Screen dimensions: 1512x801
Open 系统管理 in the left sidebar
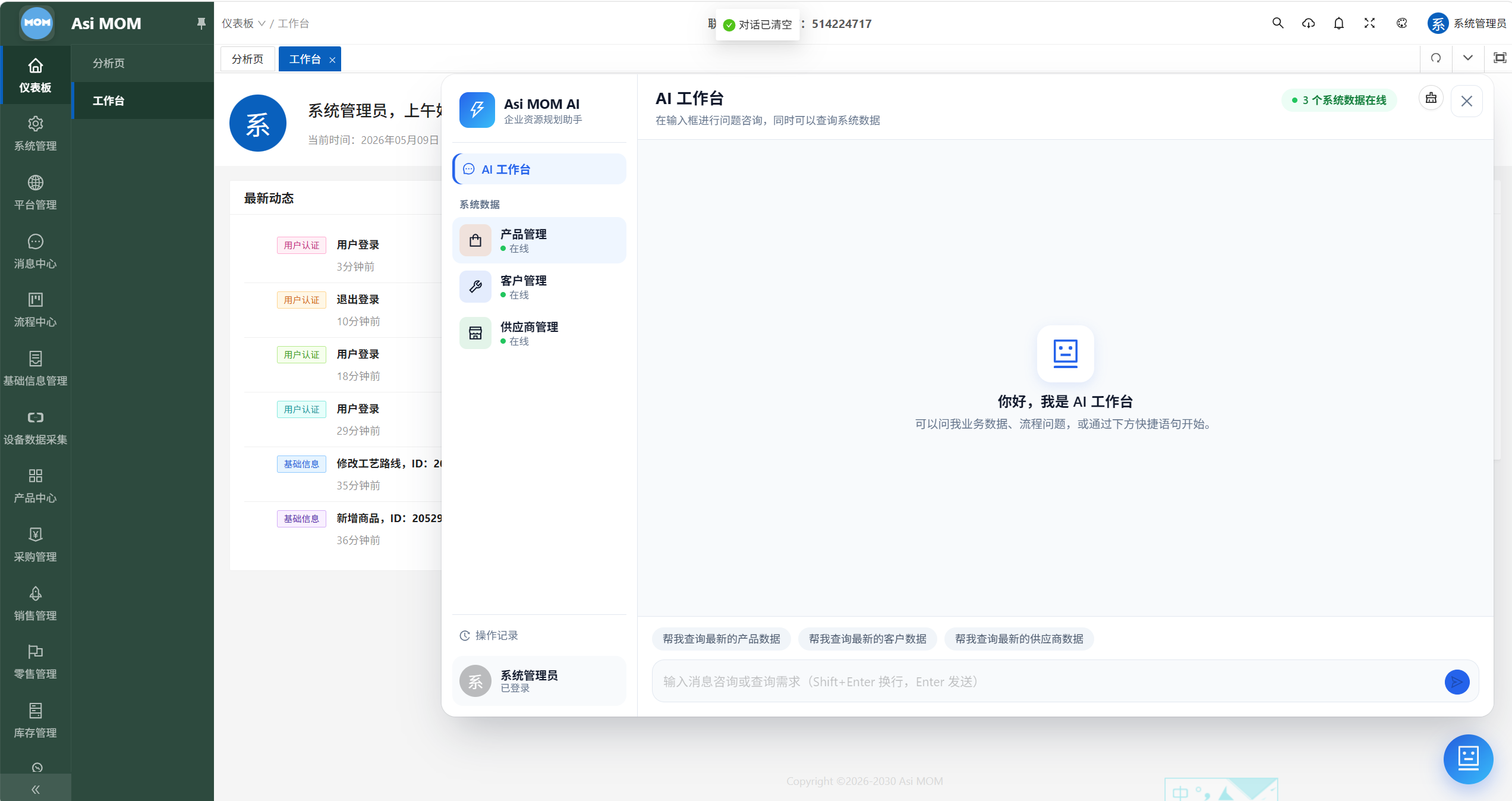[x=36, y=134]
